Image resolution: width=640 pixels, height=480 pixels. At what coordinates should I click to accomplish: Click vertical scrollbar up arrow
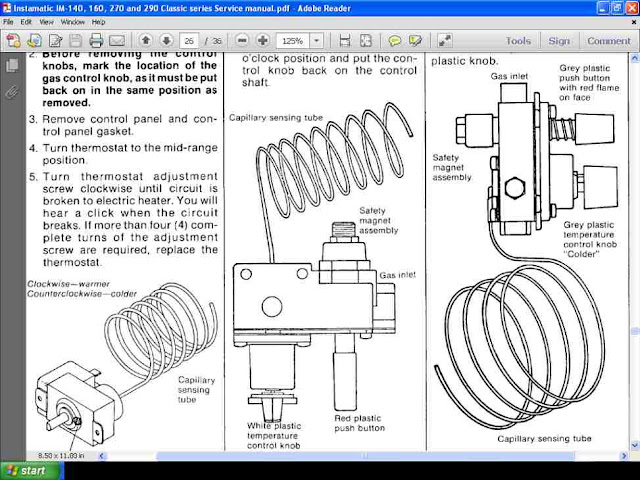click(x=635, y=58)
